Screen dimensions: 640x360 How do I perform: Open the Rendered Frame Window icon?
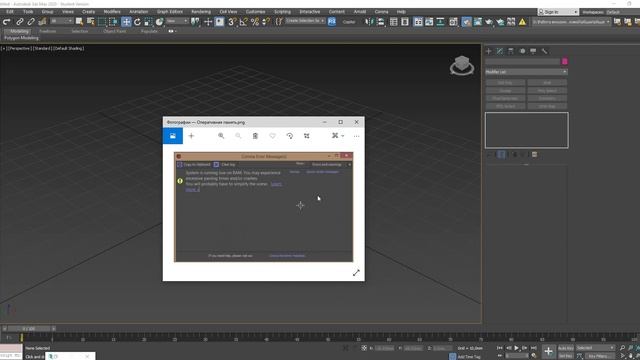(478, 22)
